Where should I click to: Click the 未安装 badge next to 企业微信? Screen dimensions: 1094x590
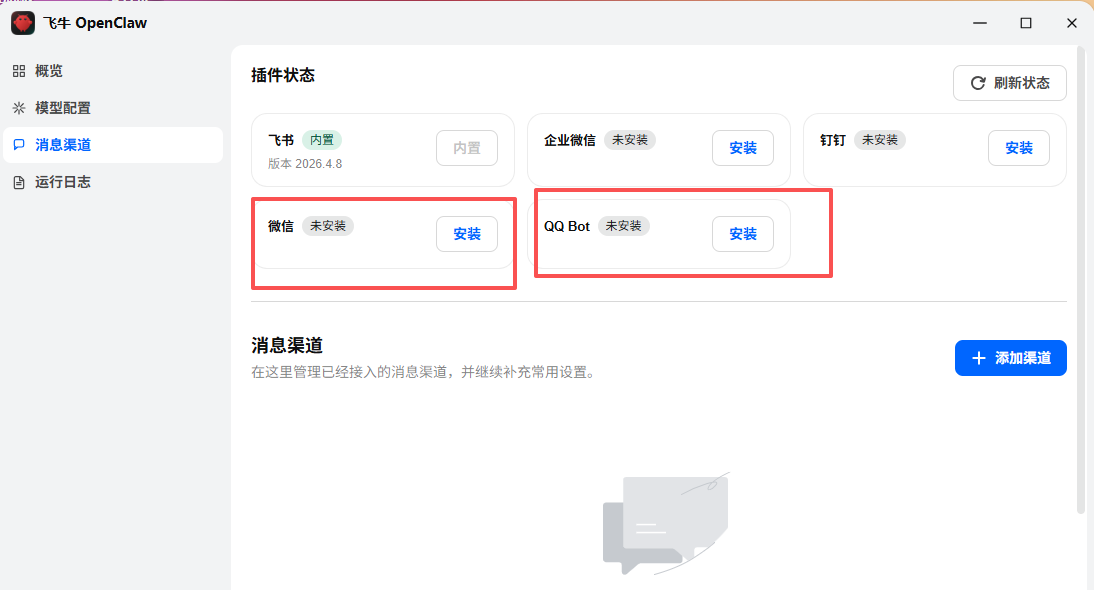click(x=629, y=140)
